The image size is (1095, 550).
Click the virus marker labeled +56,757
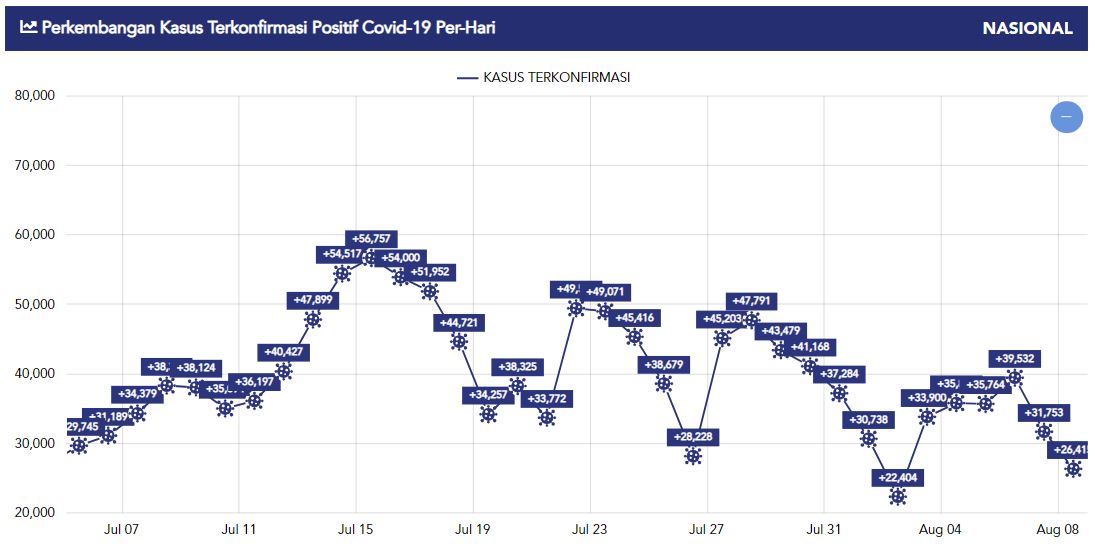pyautogui.click(x=371, y=258)
